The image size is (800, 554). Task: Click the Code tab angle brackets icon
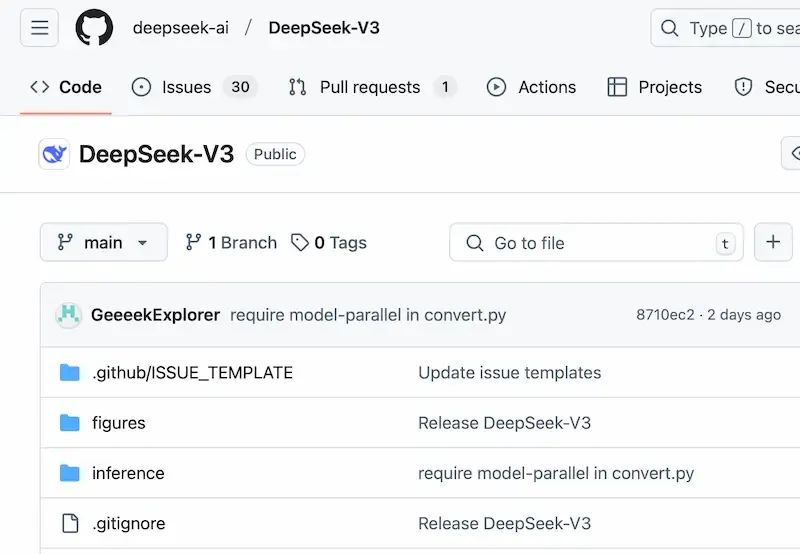39,87
